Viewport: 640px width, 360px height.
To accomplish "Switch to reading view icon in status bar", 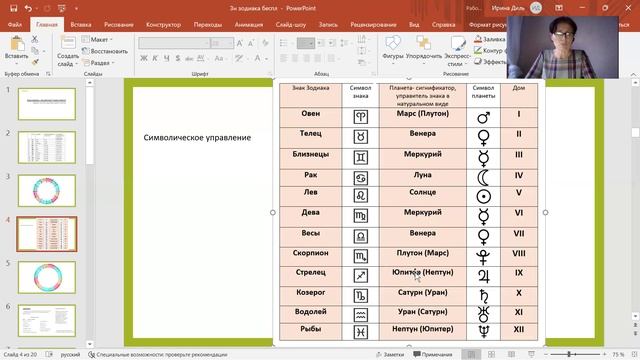I will [x=511, y=354].
